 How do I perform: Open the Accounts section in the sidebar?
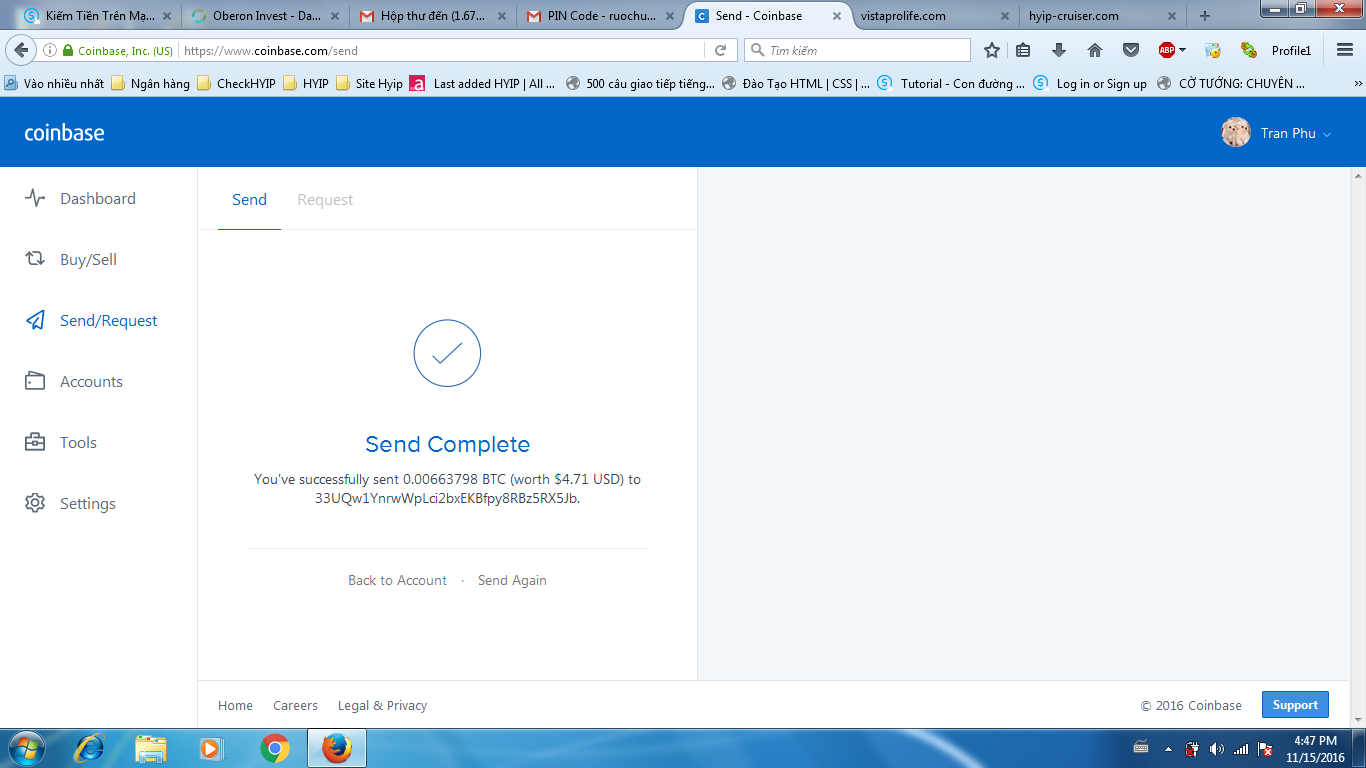click(x=74, y=381)
